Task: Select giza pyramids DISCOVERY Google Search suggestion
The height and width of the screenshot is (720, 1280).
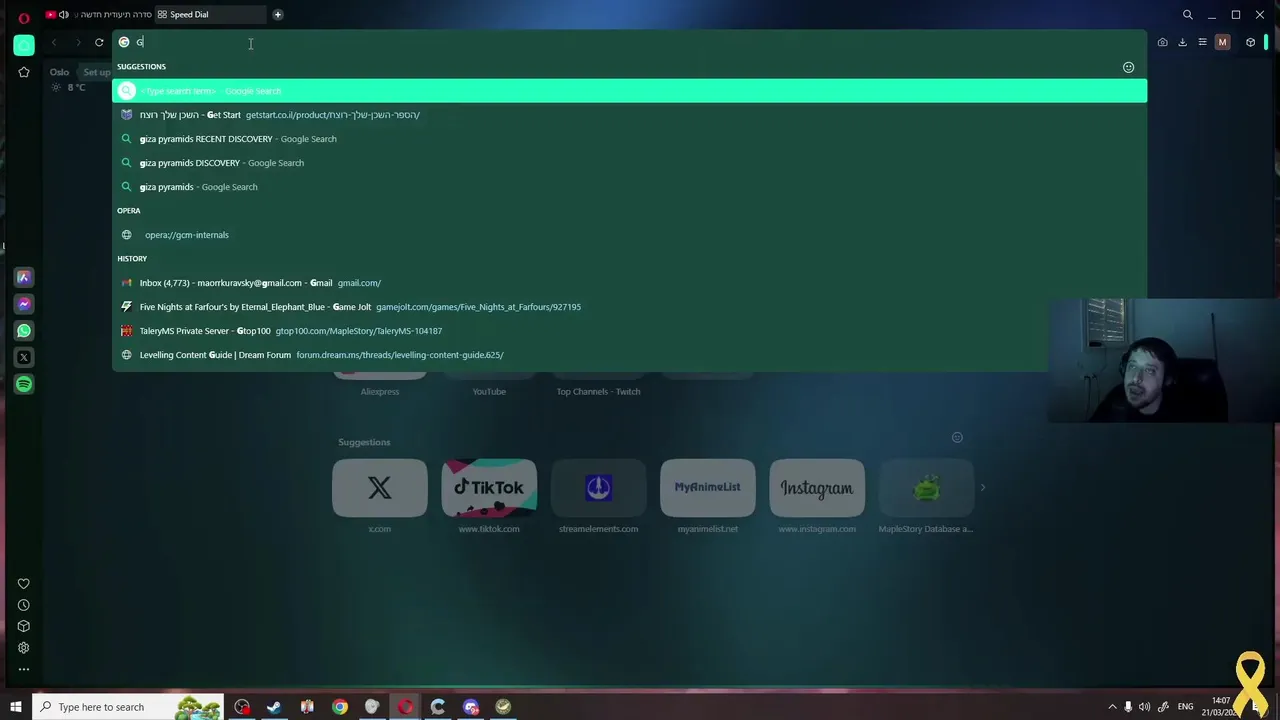Action: pyautogui.click(x=630, y=163)
